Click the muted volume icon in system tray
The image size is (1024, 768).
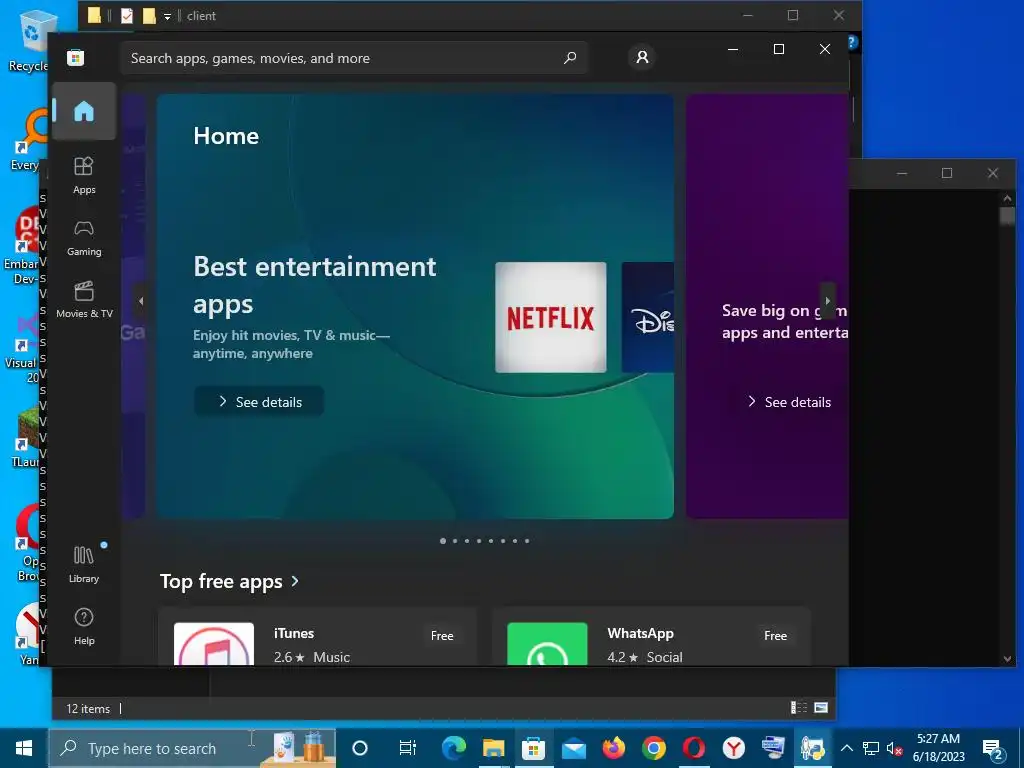pos(894,748)
